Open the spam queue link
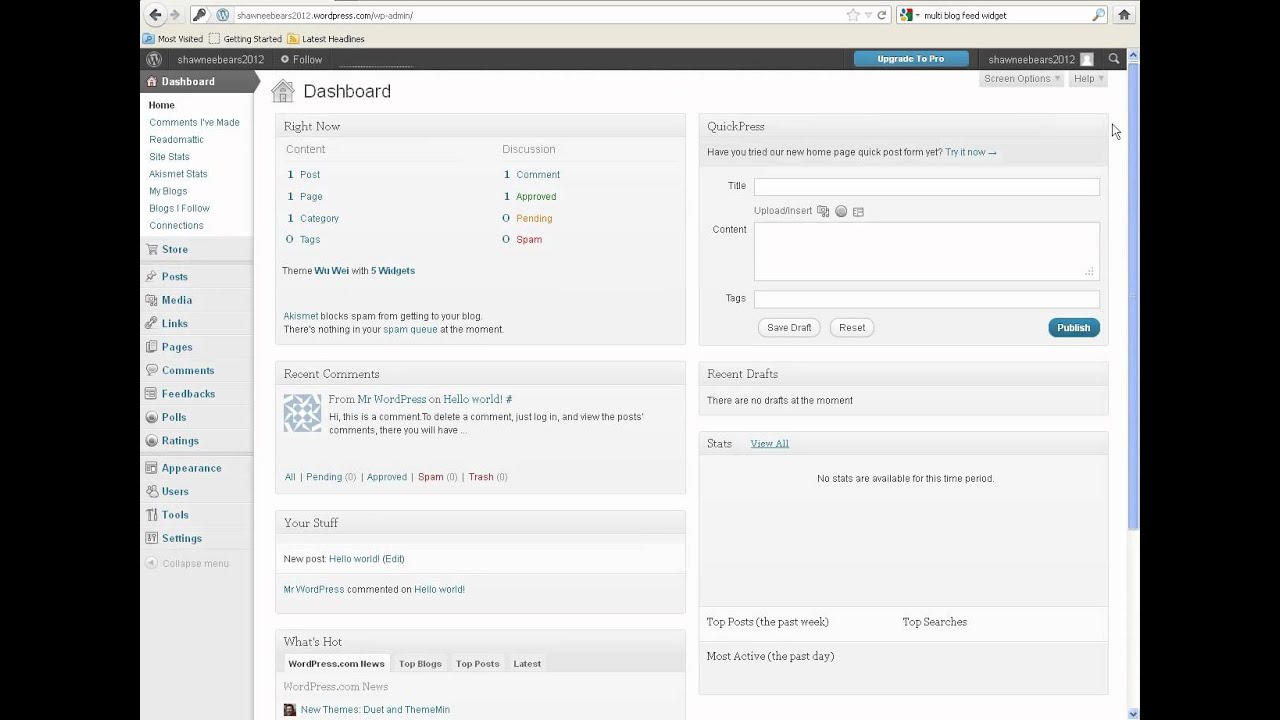1280x720 pixels. tap(410, 329)
